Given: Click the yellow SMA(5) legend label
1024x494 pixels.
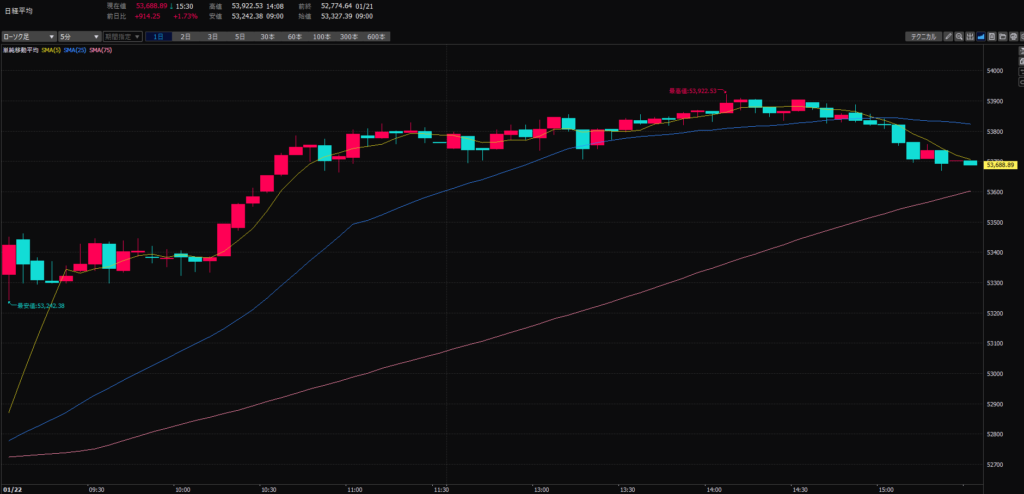Looking at the screenshot, I should click(x=51, y=49).
